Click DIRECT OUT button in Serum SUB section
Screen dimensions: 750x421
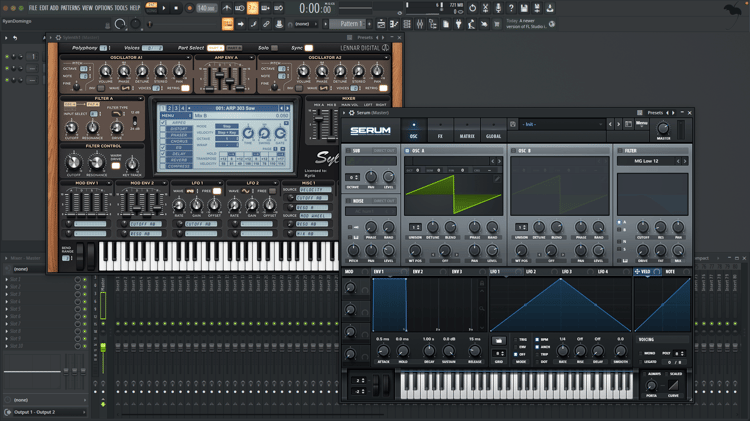point(384,151)
